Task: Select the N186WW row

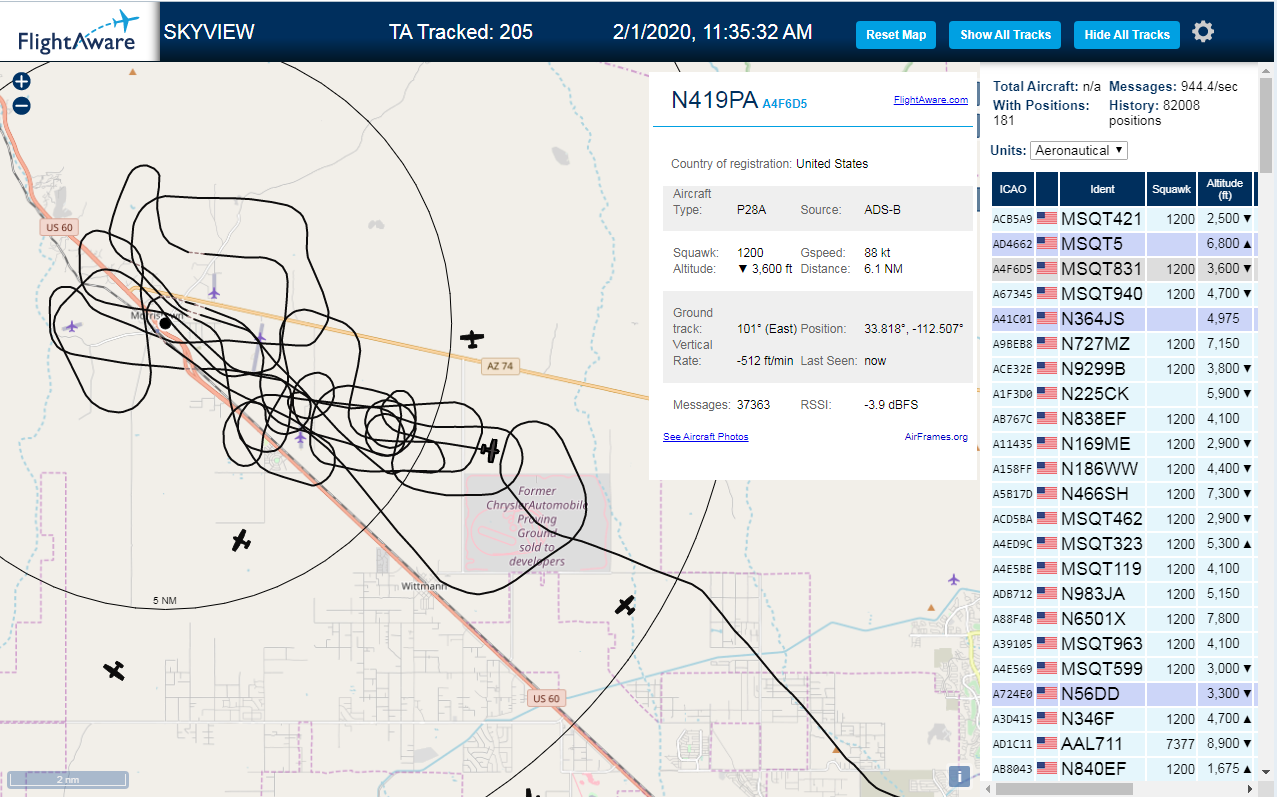Action: pos(1124,468)
